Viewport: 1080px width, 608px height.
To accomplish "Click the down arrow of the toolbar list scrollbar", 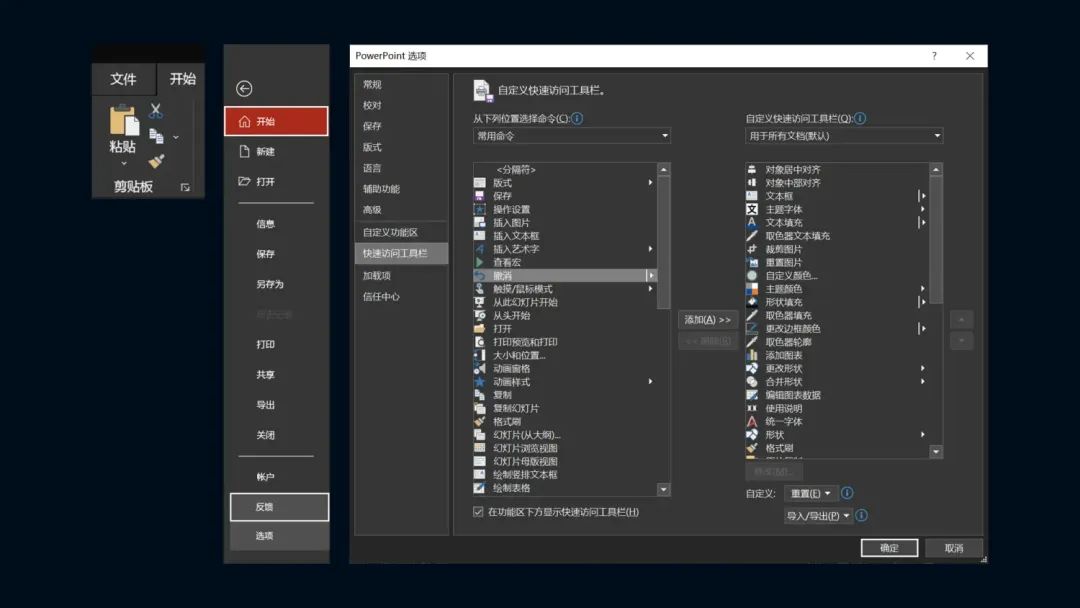I will click(935, 452).
